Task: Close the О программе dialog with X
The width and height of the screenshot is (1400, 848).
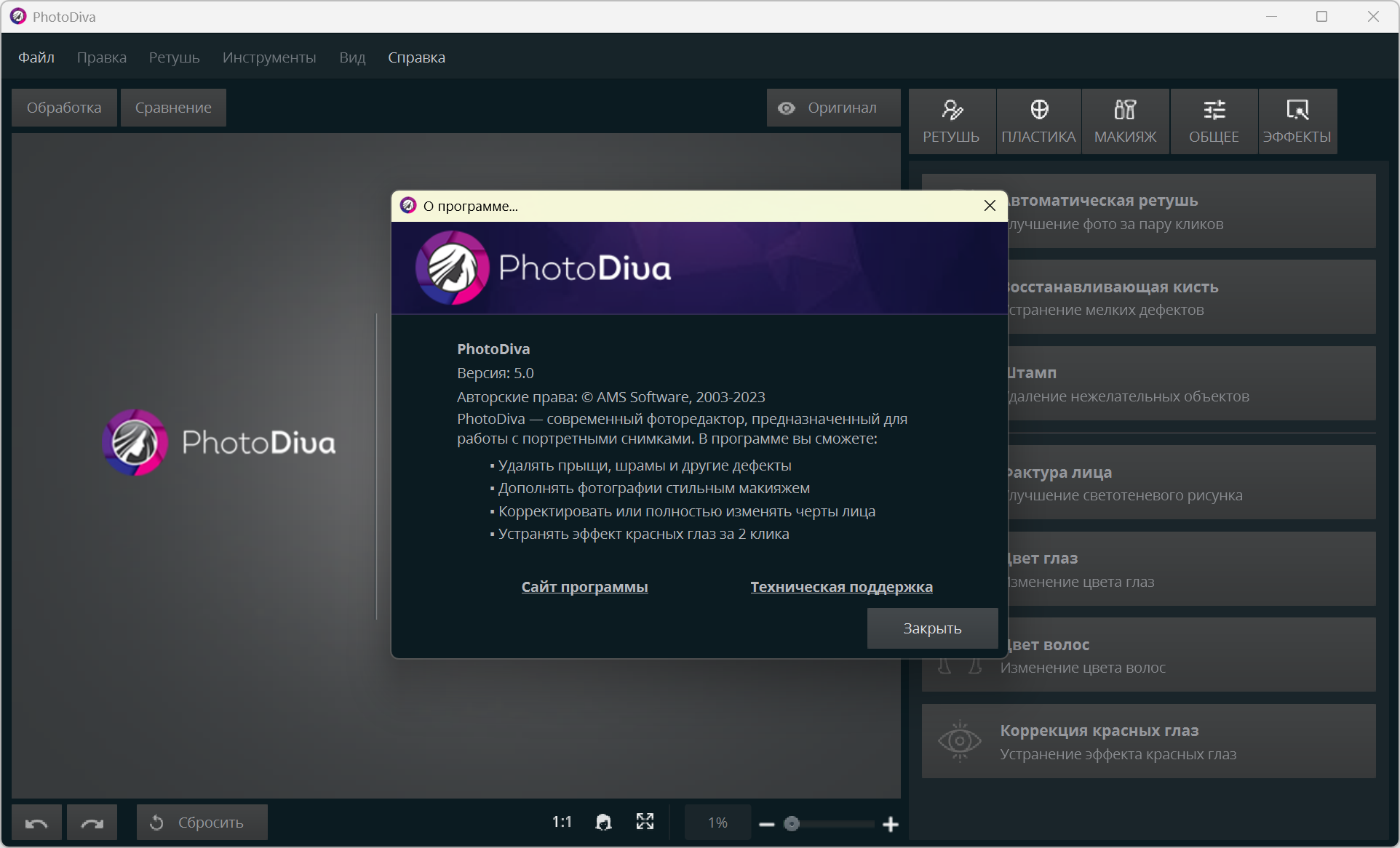Action: pos(990,206)
